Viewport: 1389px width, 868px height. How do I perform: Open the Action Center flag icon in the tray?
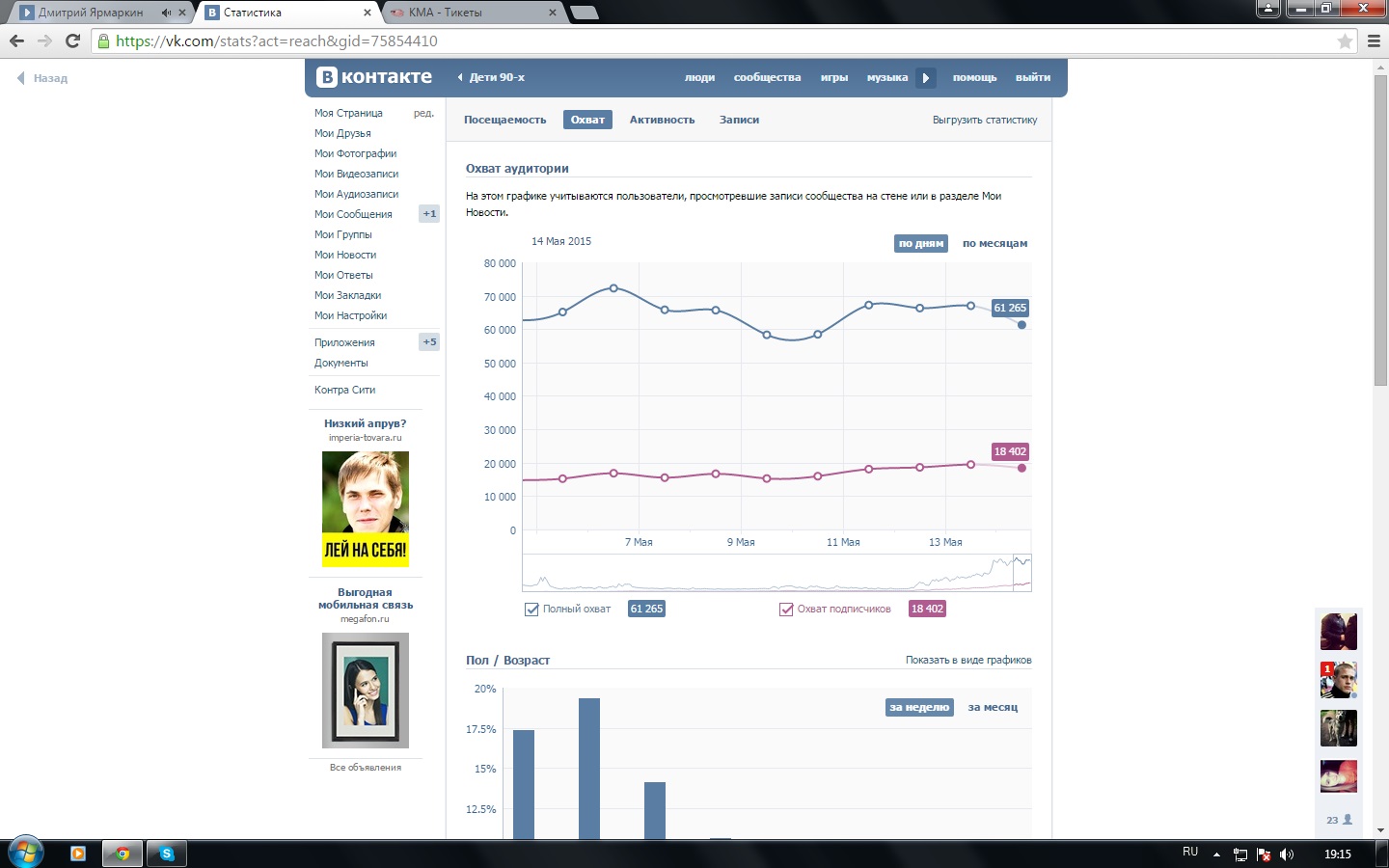tap(1264, 854)
